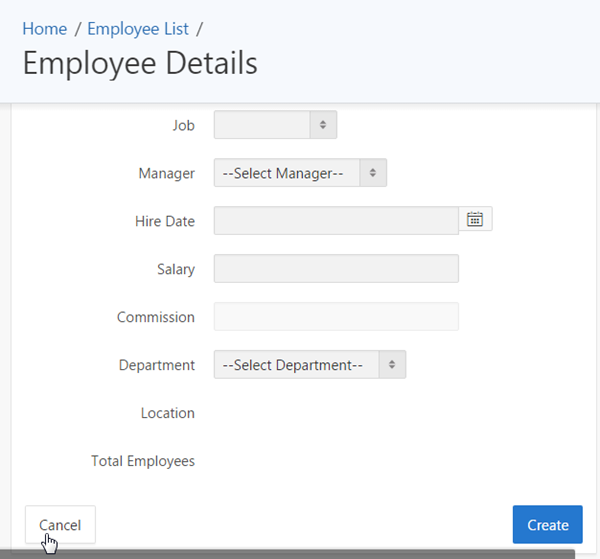Click the Salary label text
This screenshot has height=559, width=600.
pos(174,269)
